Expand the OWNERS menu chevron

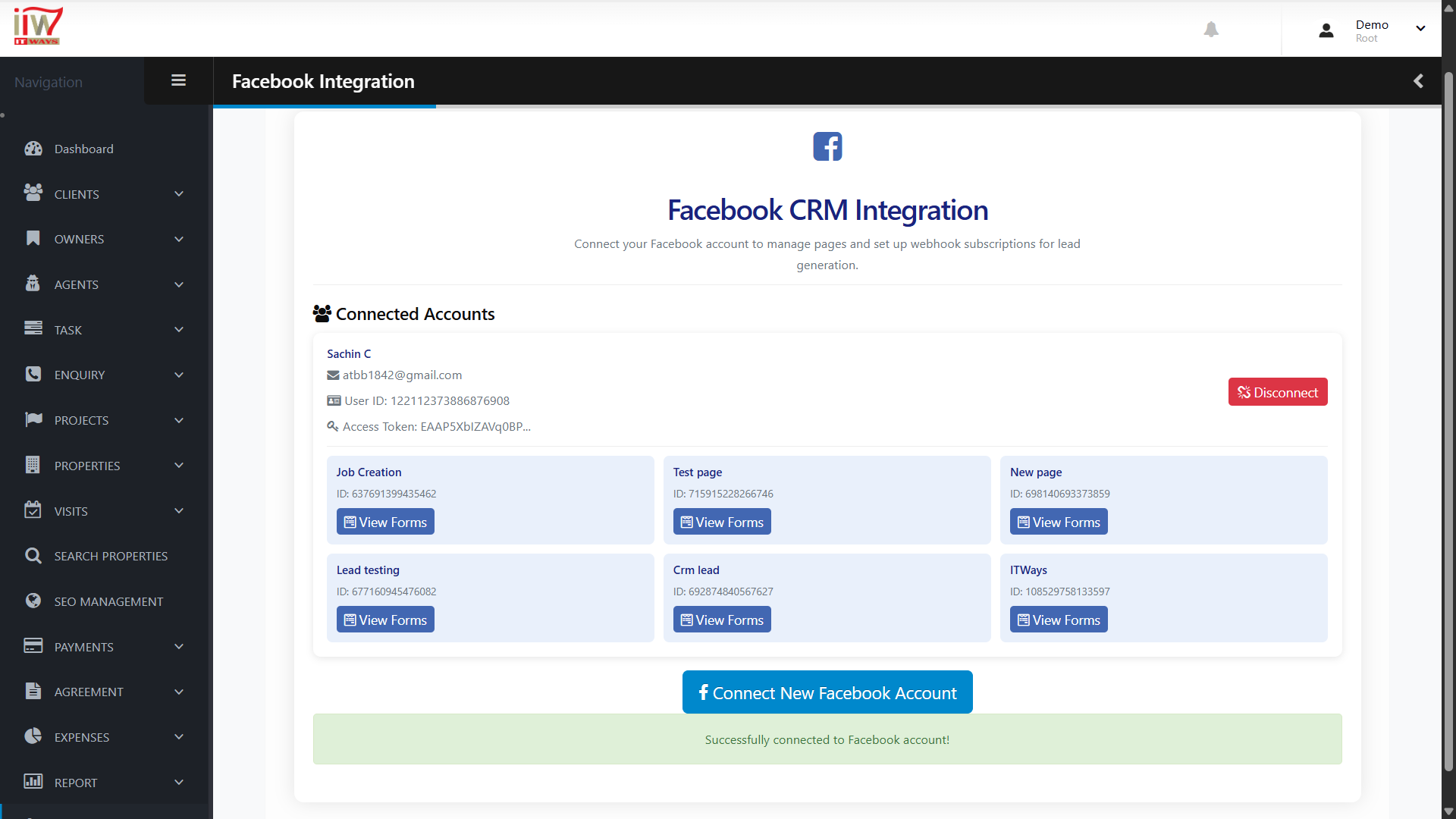179,240
